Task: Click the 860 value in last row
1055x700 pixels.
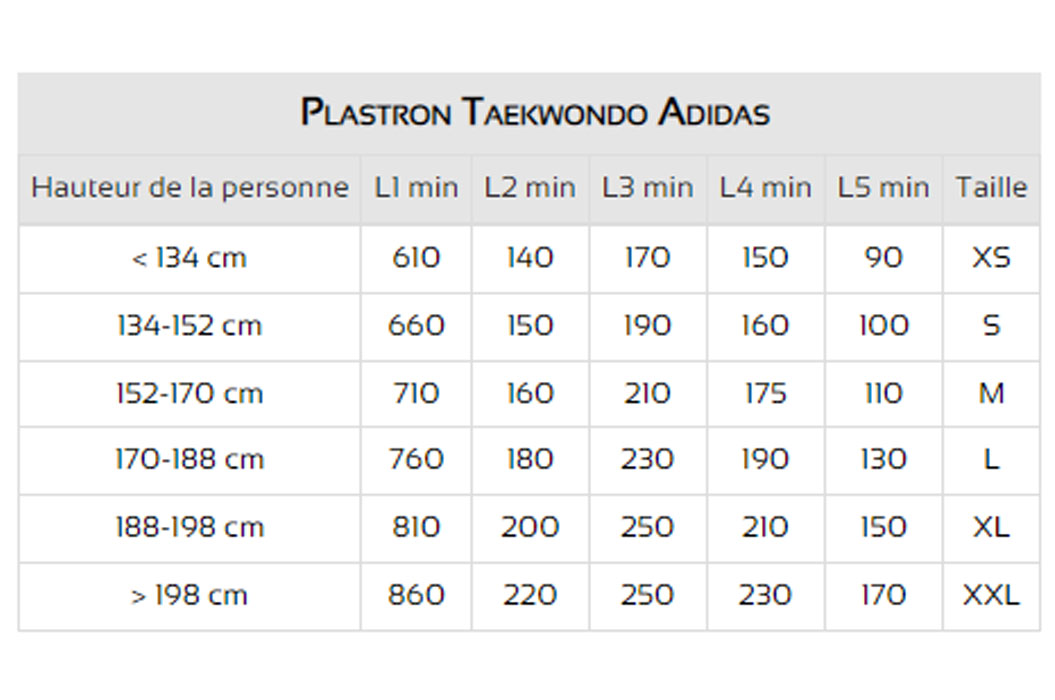Action: point(416,596)
